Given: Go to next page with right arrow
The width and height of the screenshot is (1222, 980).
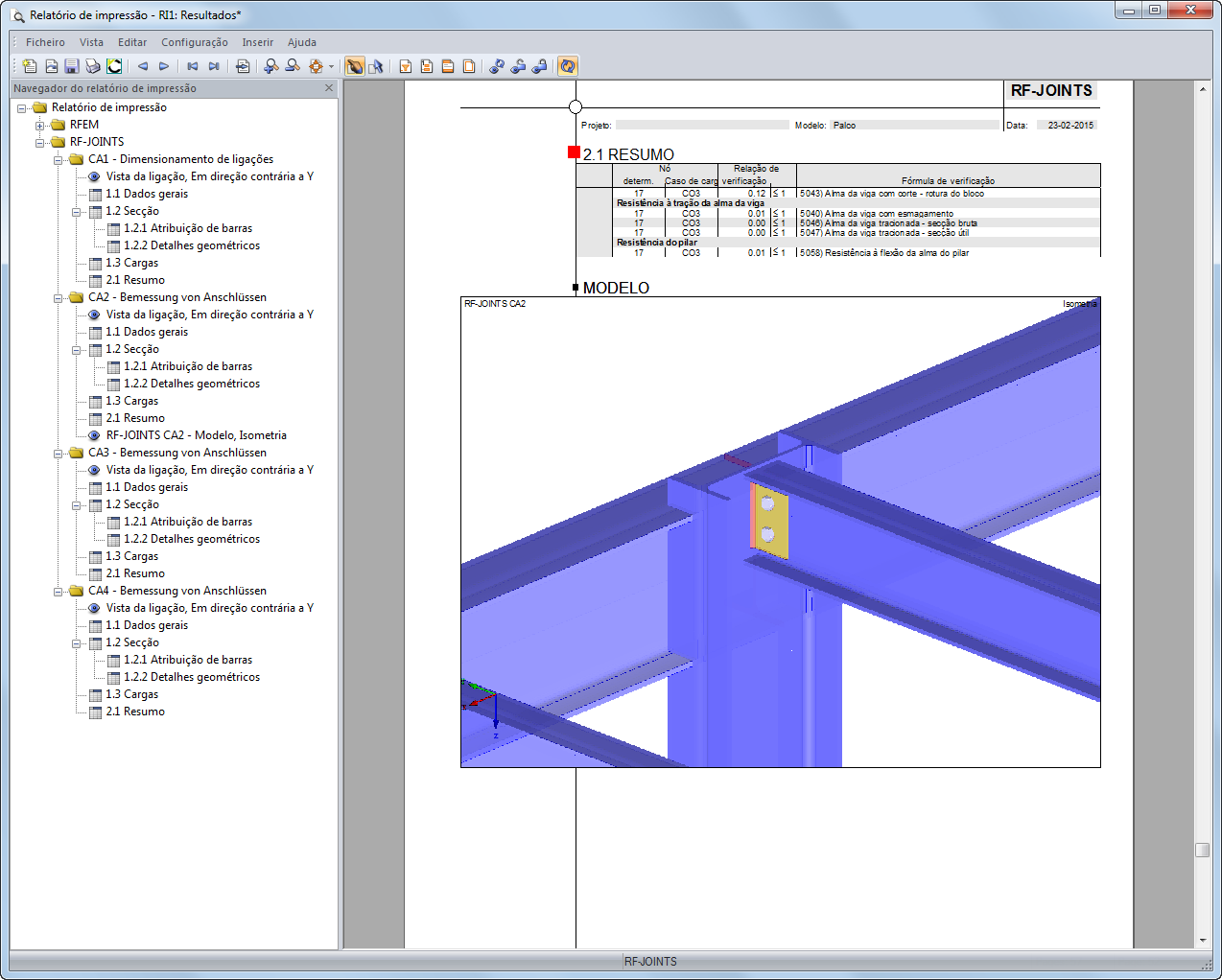Looking at the screenshot, I should 164,66.
